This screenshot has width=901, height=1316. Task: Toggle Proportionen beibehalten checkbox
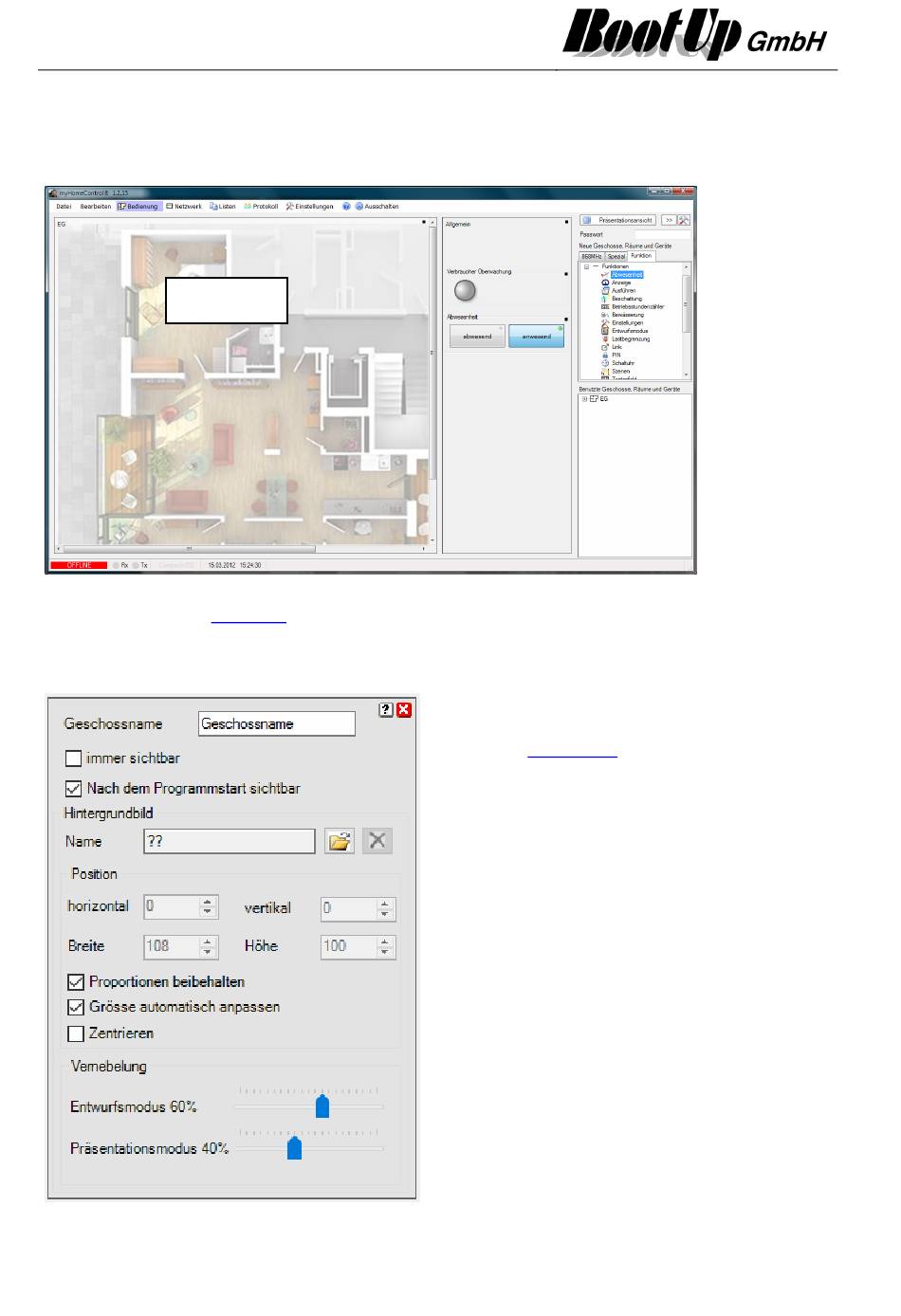[76, 982]
